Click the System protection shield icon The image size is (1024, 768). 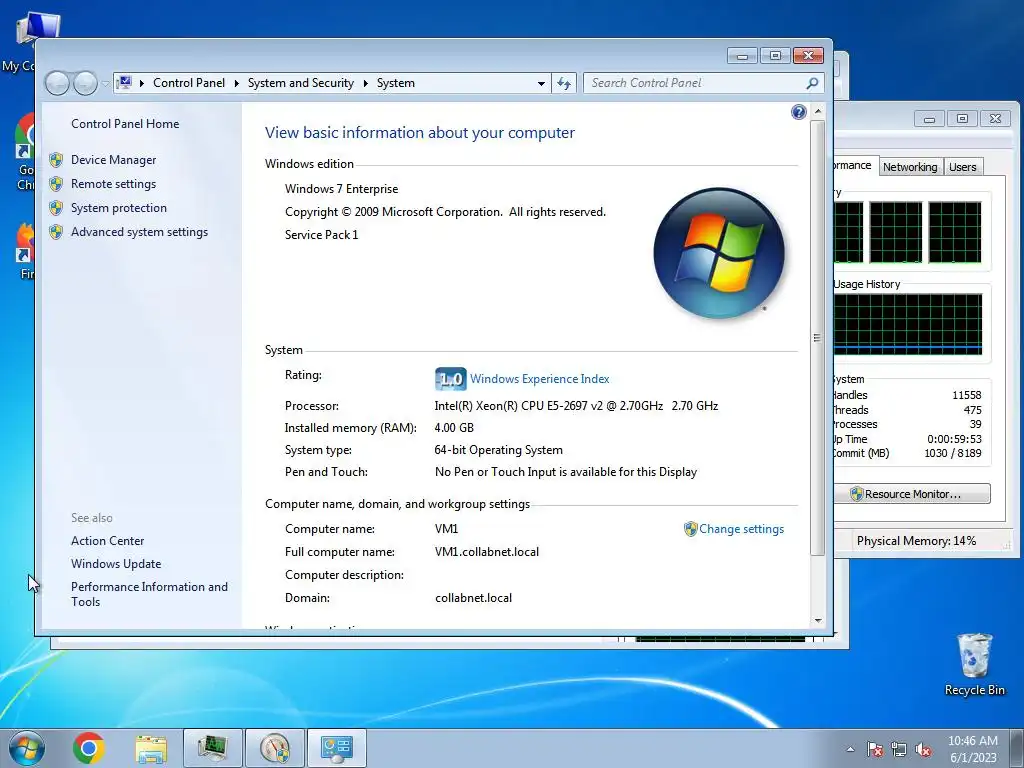pos(56,208)
